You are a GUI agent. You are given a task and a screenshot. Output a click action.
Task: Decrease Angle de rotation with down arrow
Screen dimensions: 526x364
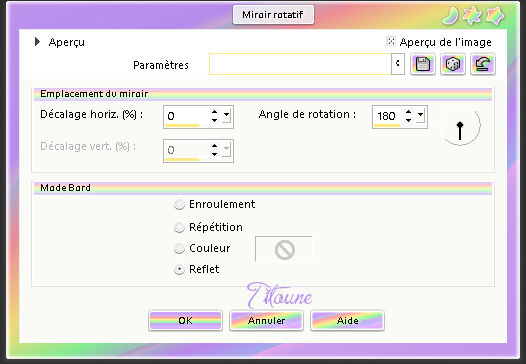pyautogui.click(x=408, y=119)
